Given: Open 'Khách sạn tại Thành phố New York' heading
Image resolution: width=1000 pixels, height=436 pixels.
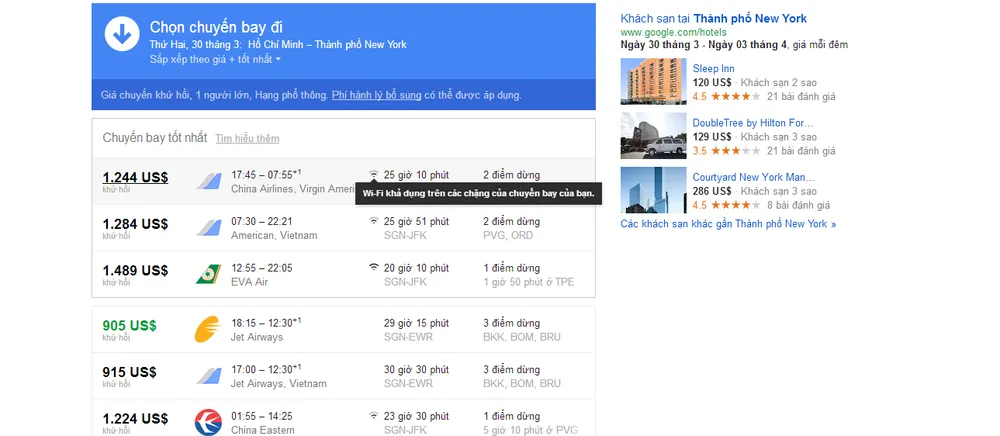Looking at the screenshot, I should (713, 18).
